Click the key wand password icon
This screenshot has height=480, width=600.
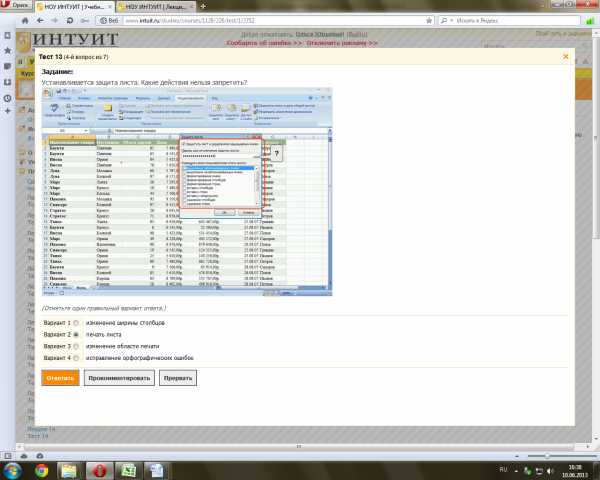coord(85,21)
